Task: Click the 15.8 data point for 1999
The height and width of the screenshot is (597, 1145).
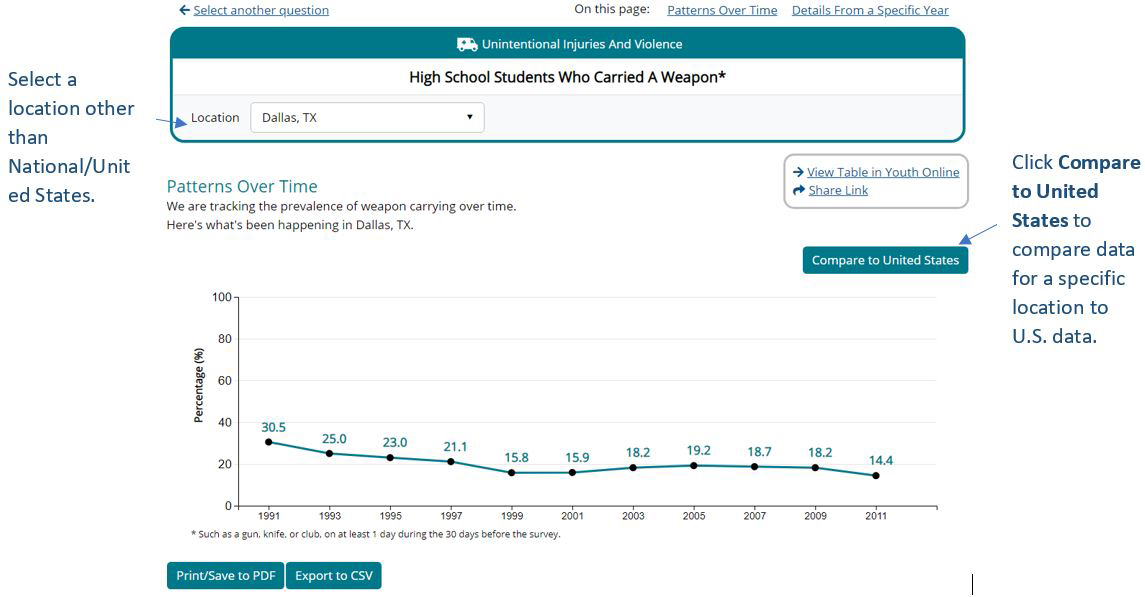Action: click(511, 470)
